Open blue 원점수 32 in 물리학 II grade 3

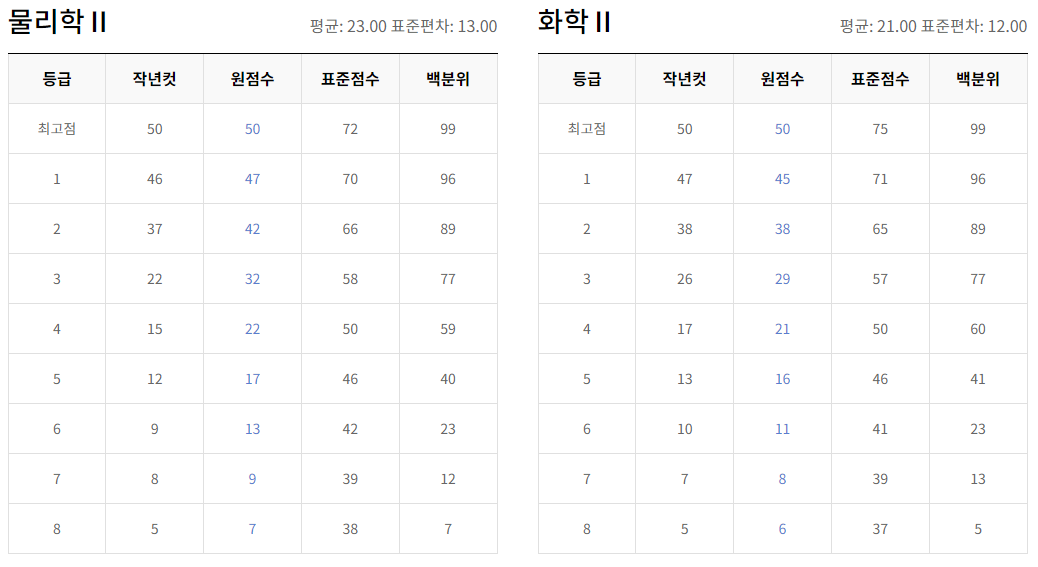coord(252,279)
